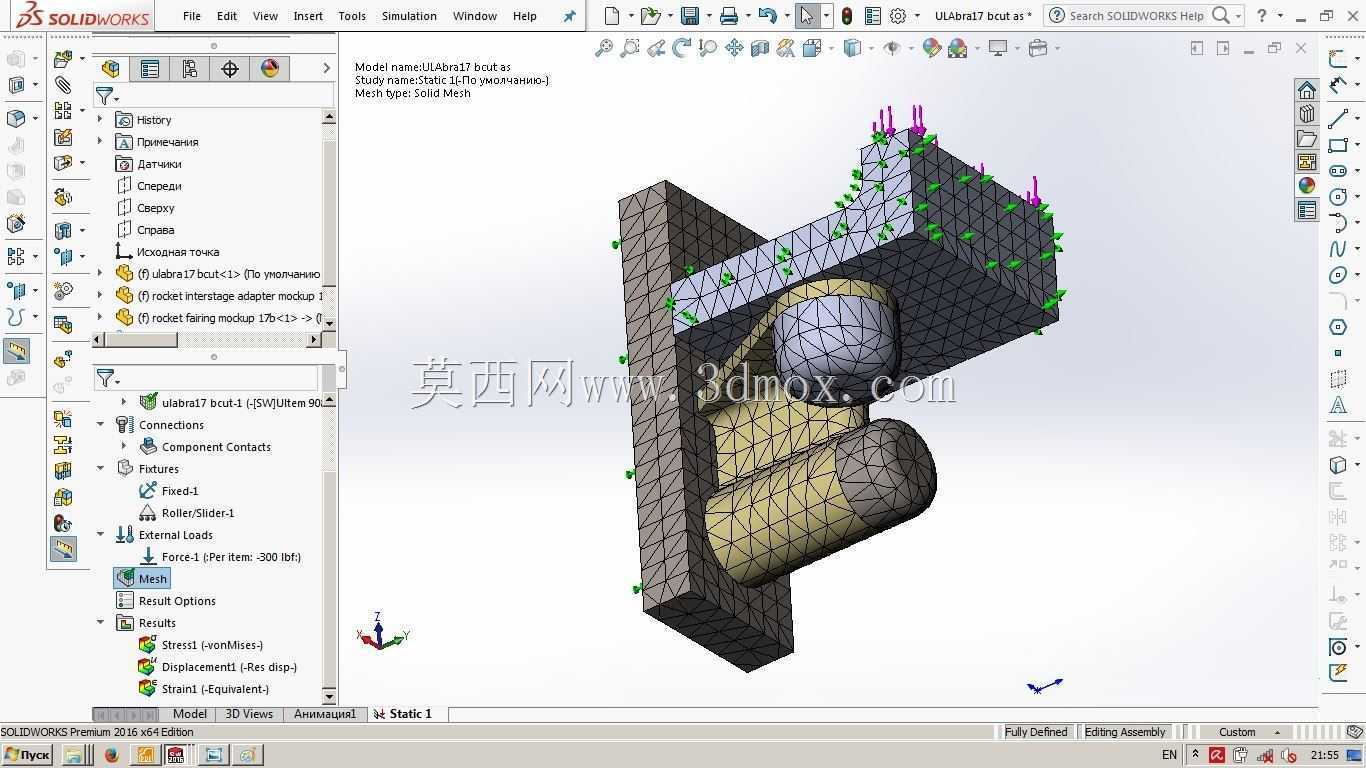Open View Settings monitor icon

point(997,48)
